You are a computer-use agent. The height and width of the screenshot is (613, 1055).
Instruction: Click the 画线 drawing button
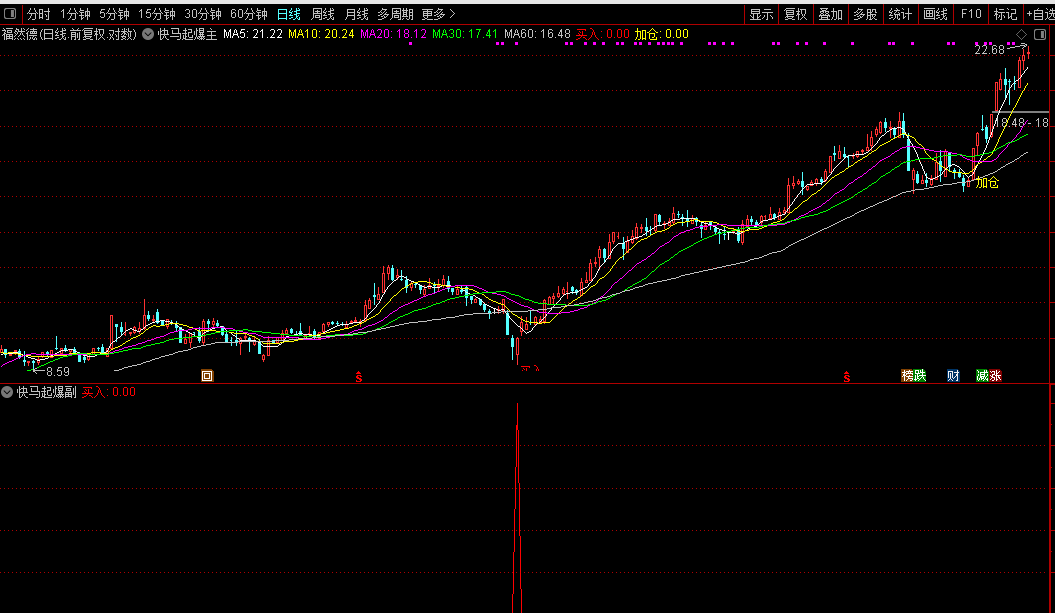tap(935, 14)
